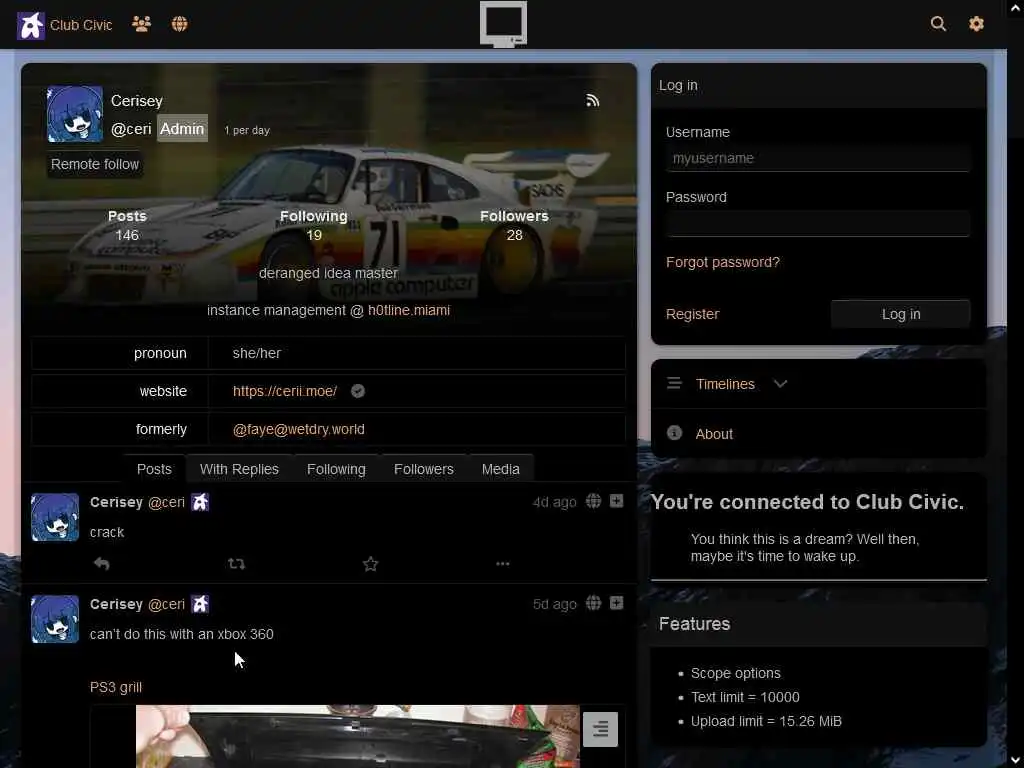Open the Followers tab
1024x768 pixels.
coord(424,469)
